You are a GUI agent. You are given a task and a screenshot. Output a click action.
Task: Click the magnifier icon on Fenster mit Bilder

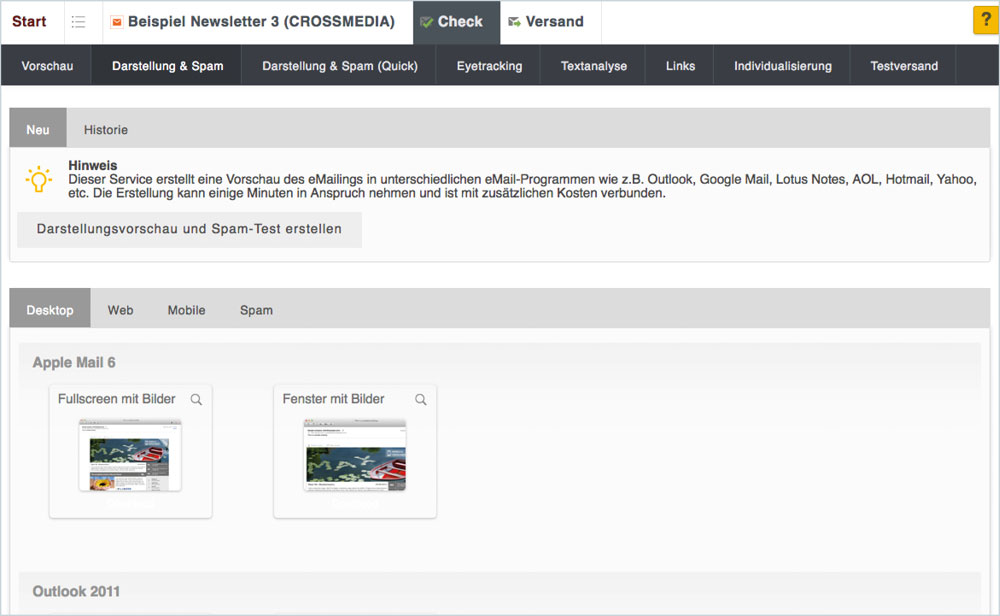point(421,399)
